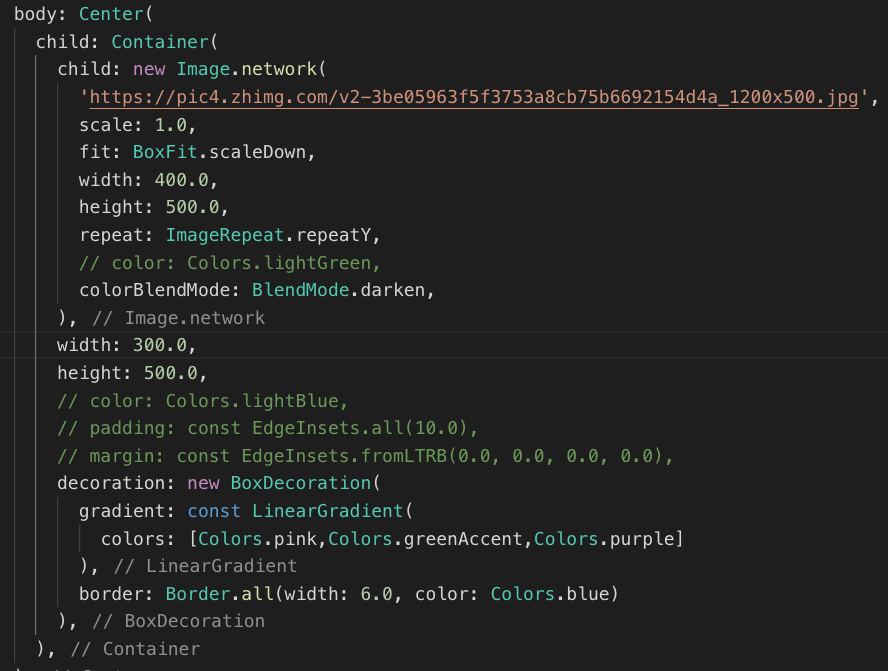
Task: Click the 'width: 400.0,' line
Action: pyautogui.click(x=148, y=180)
